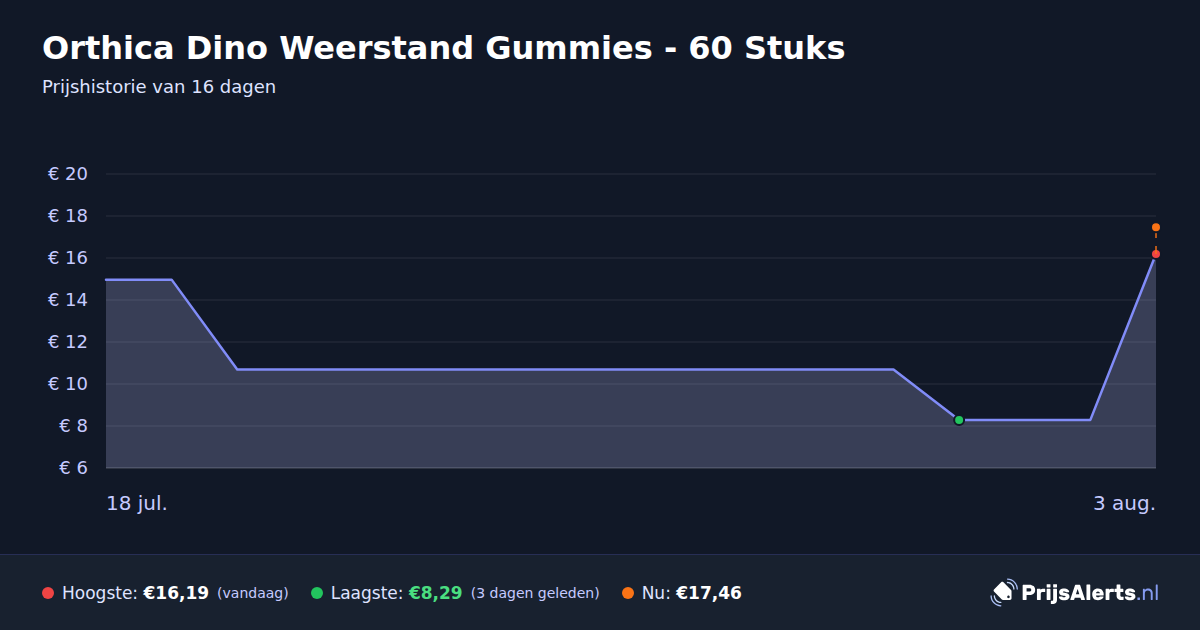
Task: Click the (vandaag) note beside highest price
Action: point(252,593)
